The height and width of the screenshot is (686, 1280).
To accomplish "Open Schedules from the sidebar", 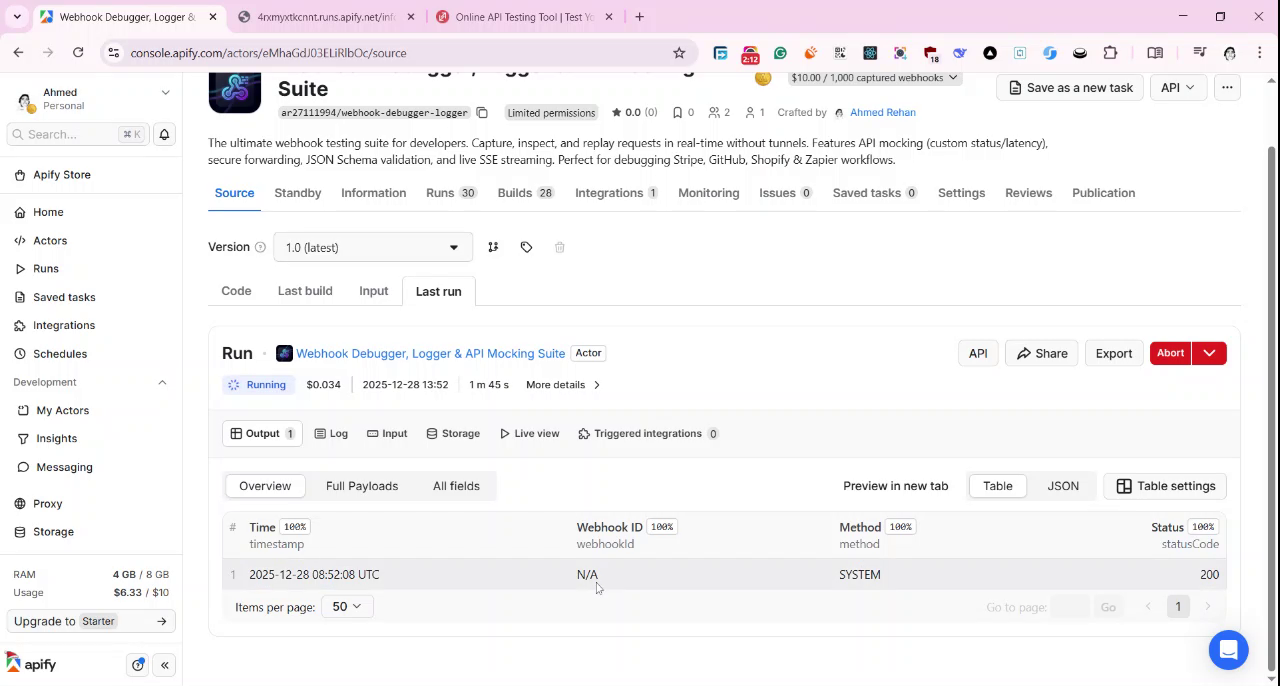I will point(61,353).
